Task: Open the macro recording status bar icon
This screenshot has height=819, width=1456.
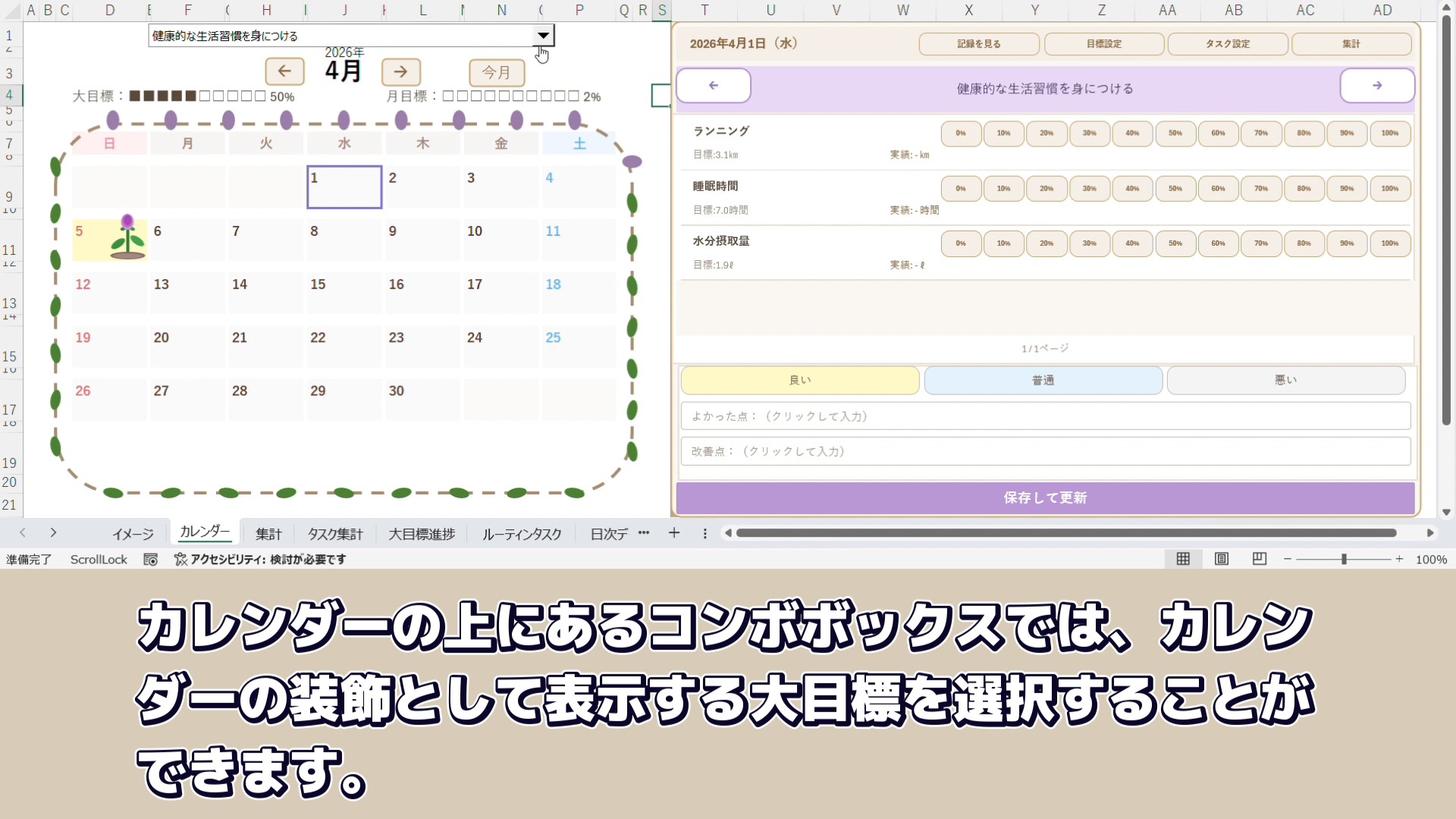Action: click(x=150, y=560)
